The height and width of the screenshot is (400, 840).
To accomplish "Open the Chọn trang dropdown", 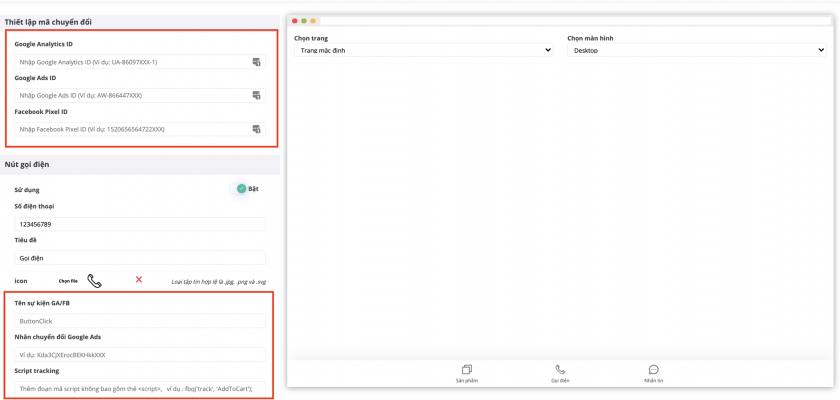I will pos(423,50).
